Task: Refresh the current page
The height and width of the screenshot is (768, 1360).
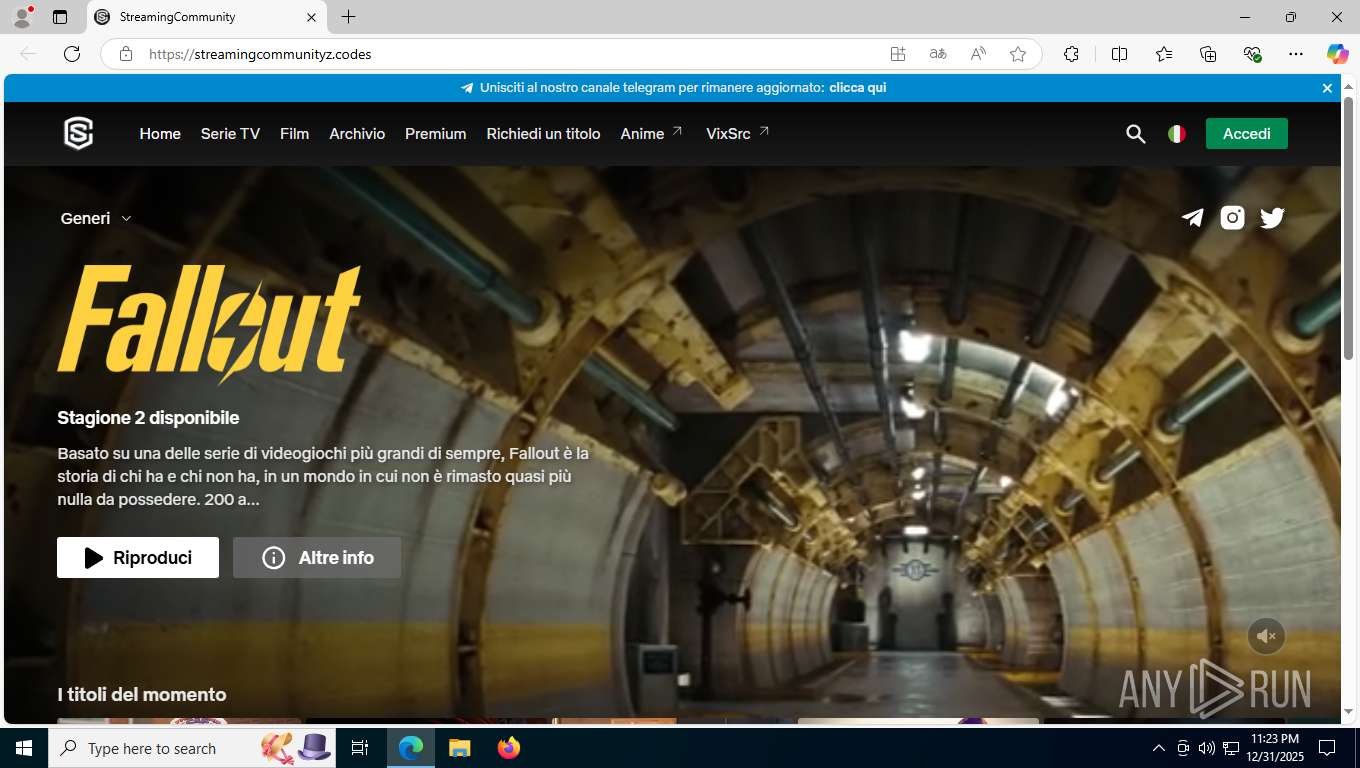Action: [72, 54]
